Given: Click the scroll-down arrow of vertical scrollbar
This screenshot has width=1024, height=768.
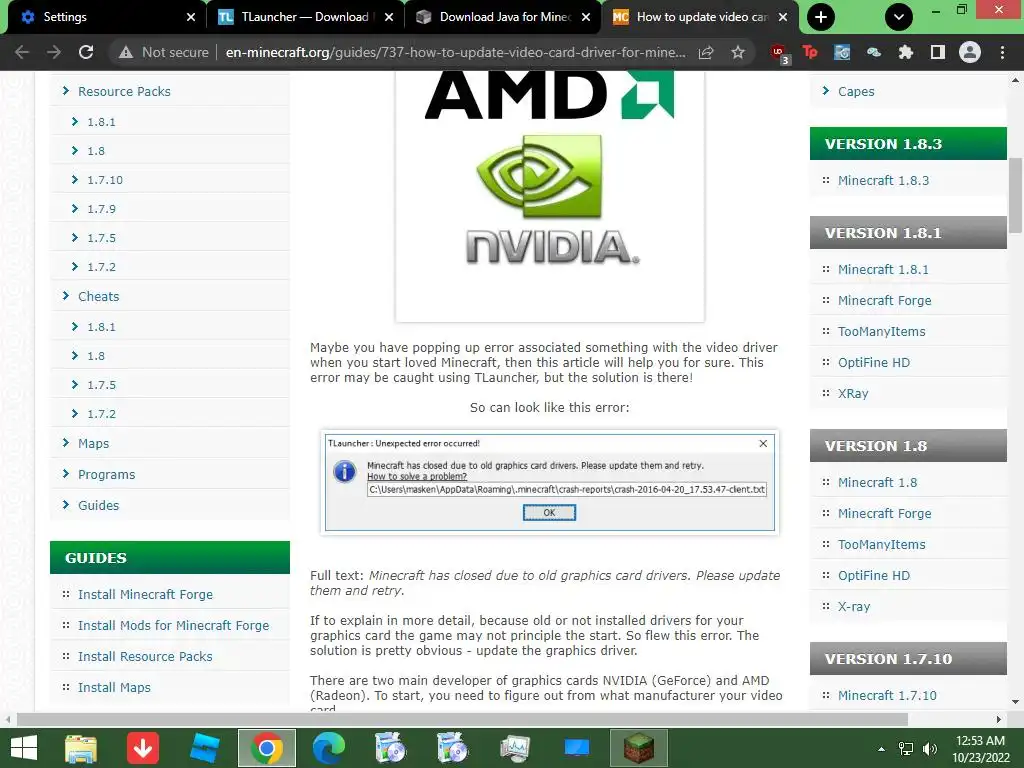Looking at the screenshot, I should [1015, 702].
